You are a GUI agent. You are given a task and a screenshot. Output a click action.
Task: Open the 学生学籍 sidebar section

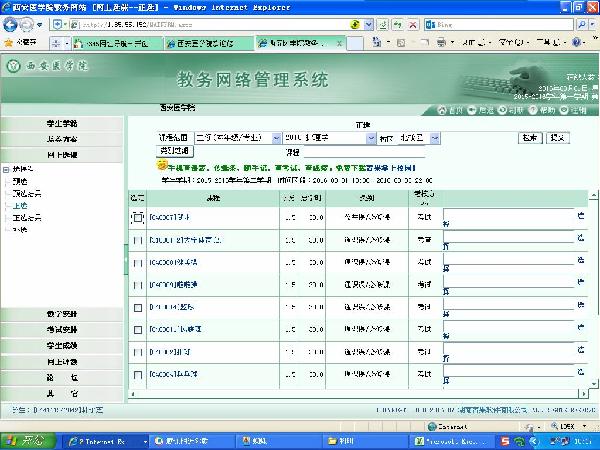coord(62,124)
